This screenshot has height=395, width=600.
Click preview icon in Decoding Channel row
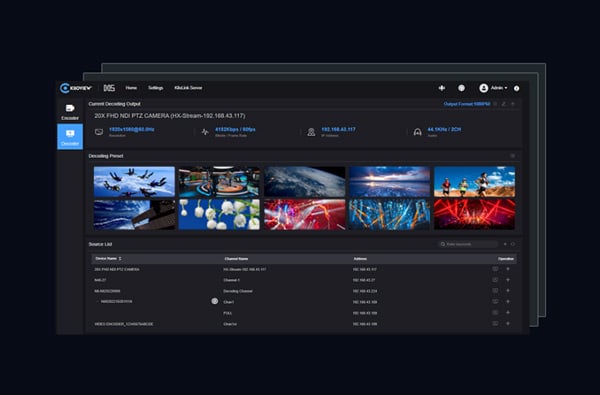click(495, 291)
